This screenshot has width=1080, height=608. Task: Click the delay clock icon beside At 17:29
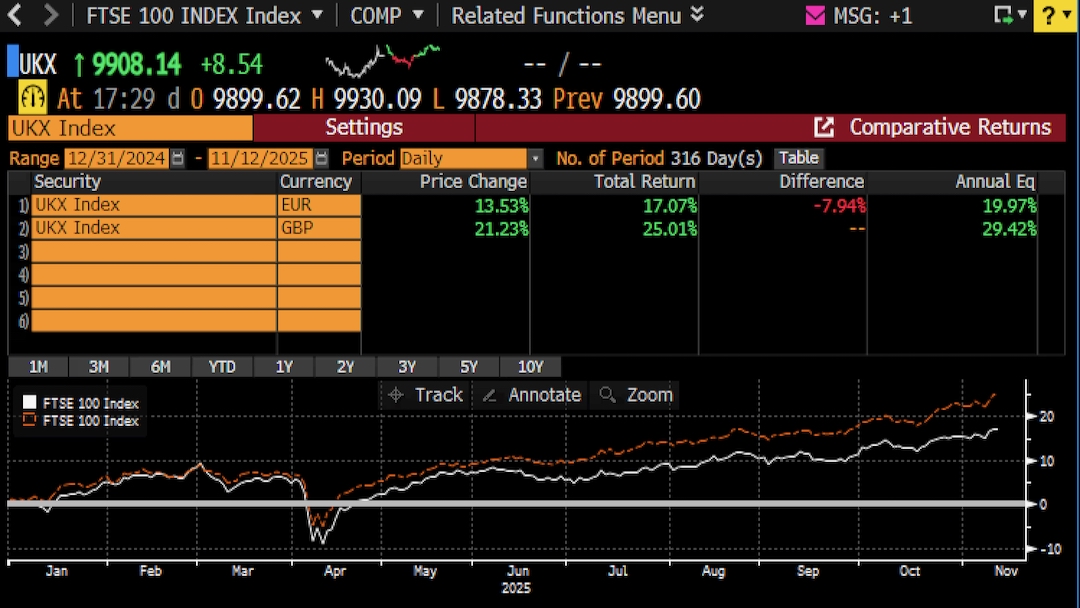(x=33, y=98)
